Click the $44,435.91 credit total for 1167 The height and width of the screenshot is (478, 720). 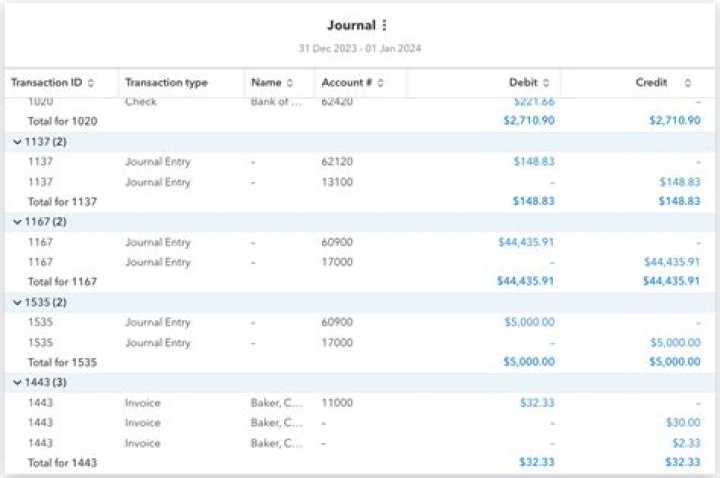671,282
